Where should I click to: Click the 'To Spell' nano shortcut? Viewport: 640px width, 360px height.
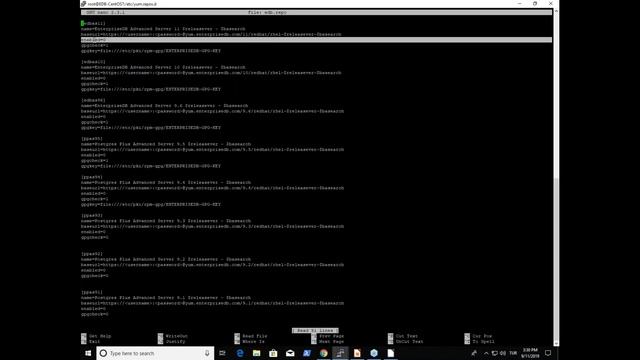[480, 341]
